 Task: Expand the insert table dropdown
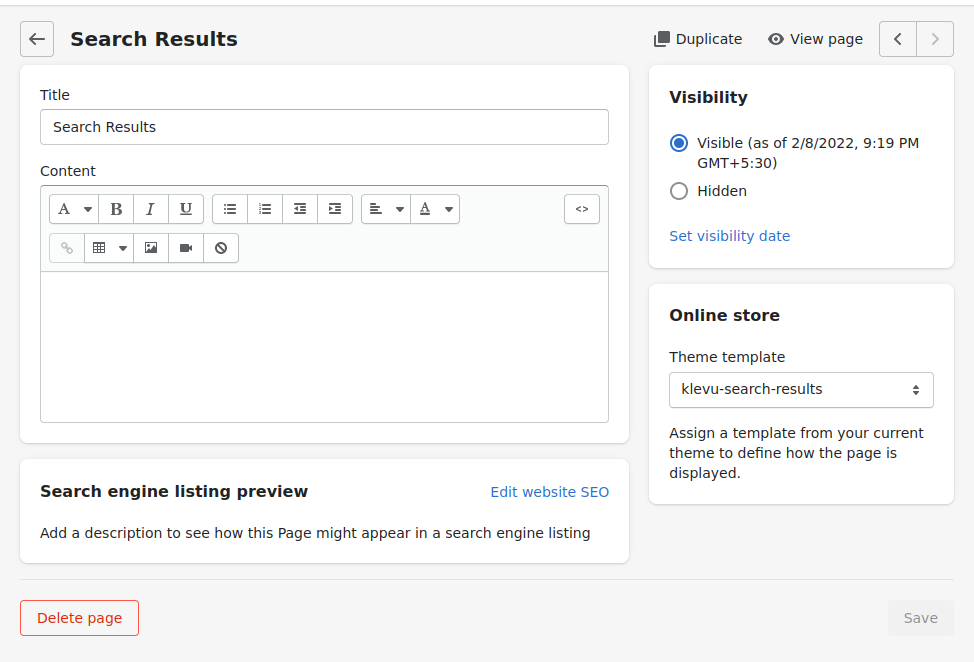tap(109, 248)
